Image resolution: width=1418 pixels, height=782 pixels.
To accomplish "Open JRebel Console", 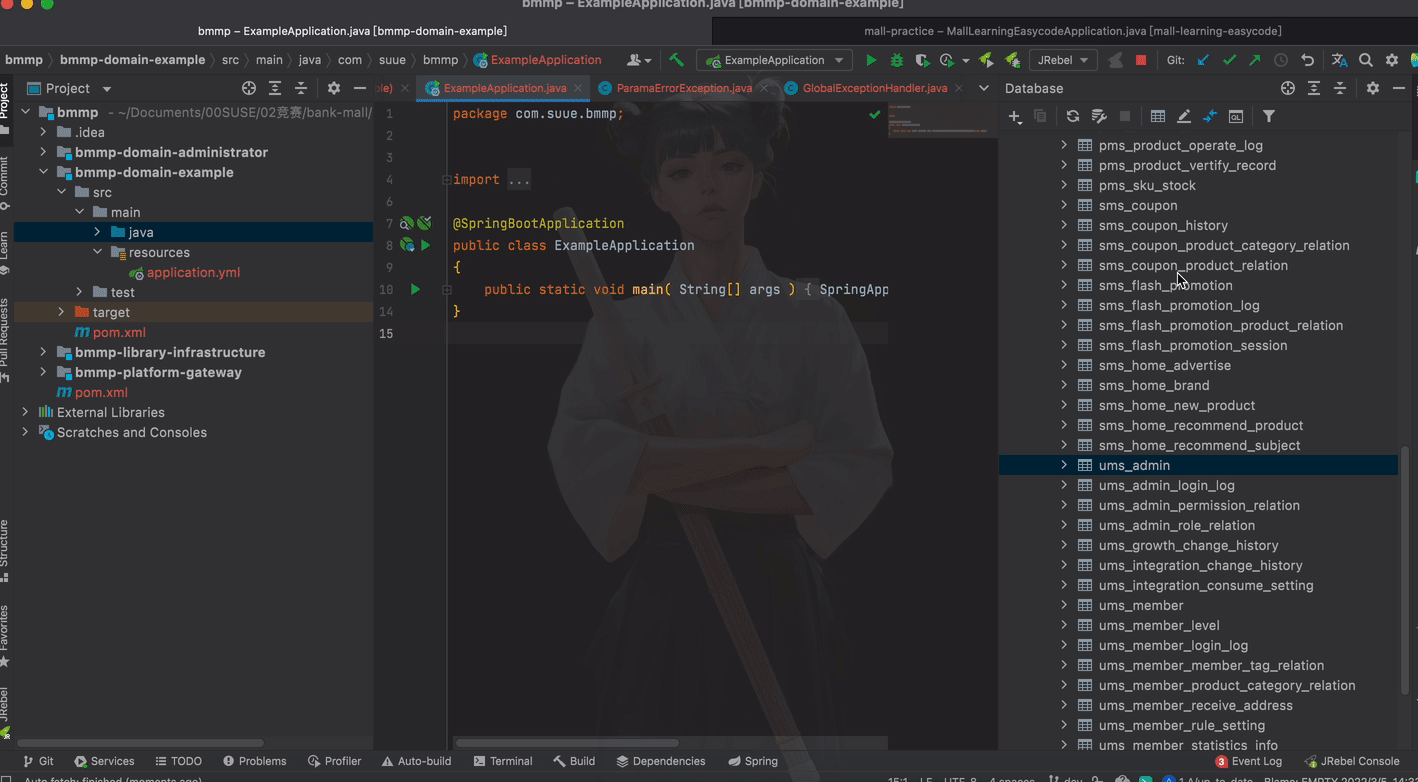I will [1352, 761].
